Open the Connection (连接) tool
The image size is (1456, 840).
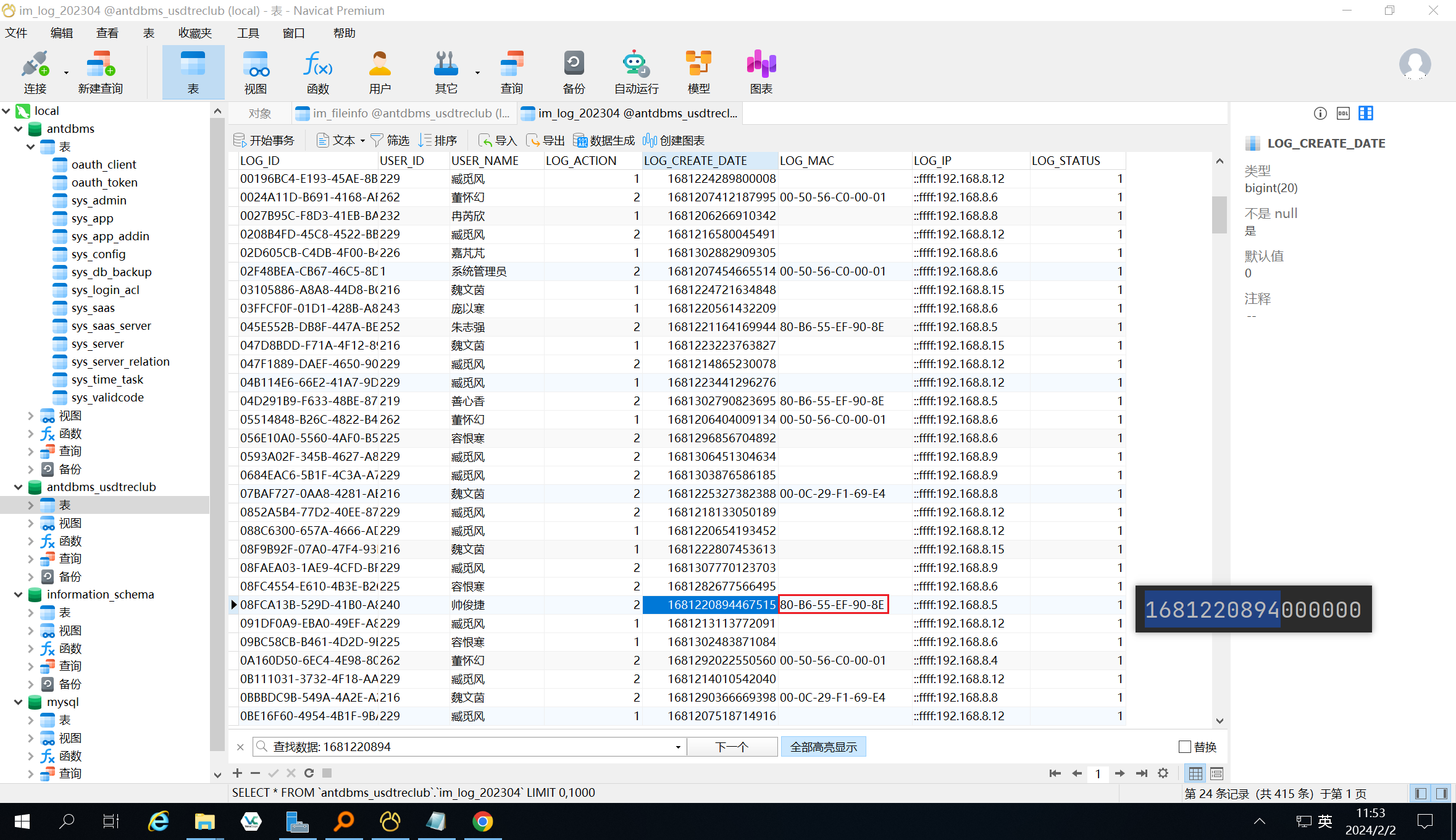35,72
